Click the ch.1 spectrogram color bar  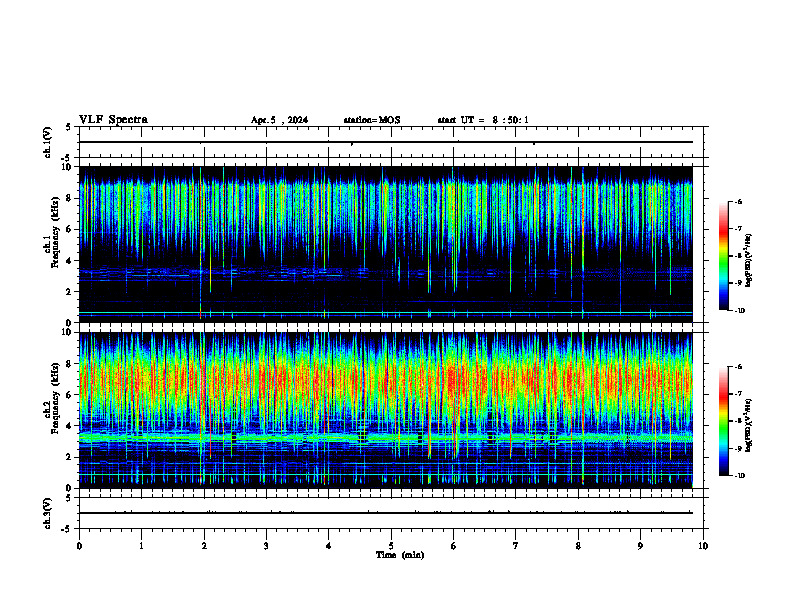[724, 256]
